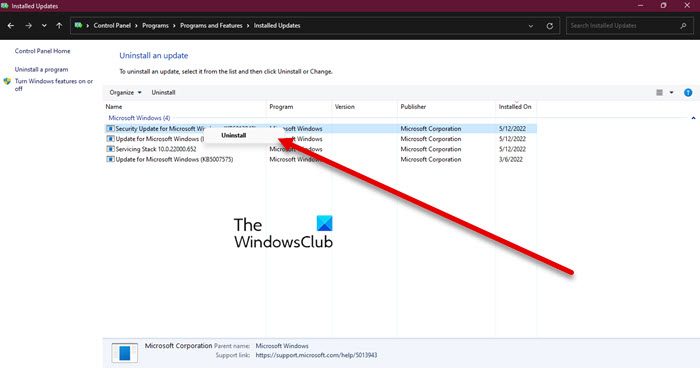The width and height of the screenshot is (700, 369).
Task: Click the Security Update row icon
Action: [110, 129]
